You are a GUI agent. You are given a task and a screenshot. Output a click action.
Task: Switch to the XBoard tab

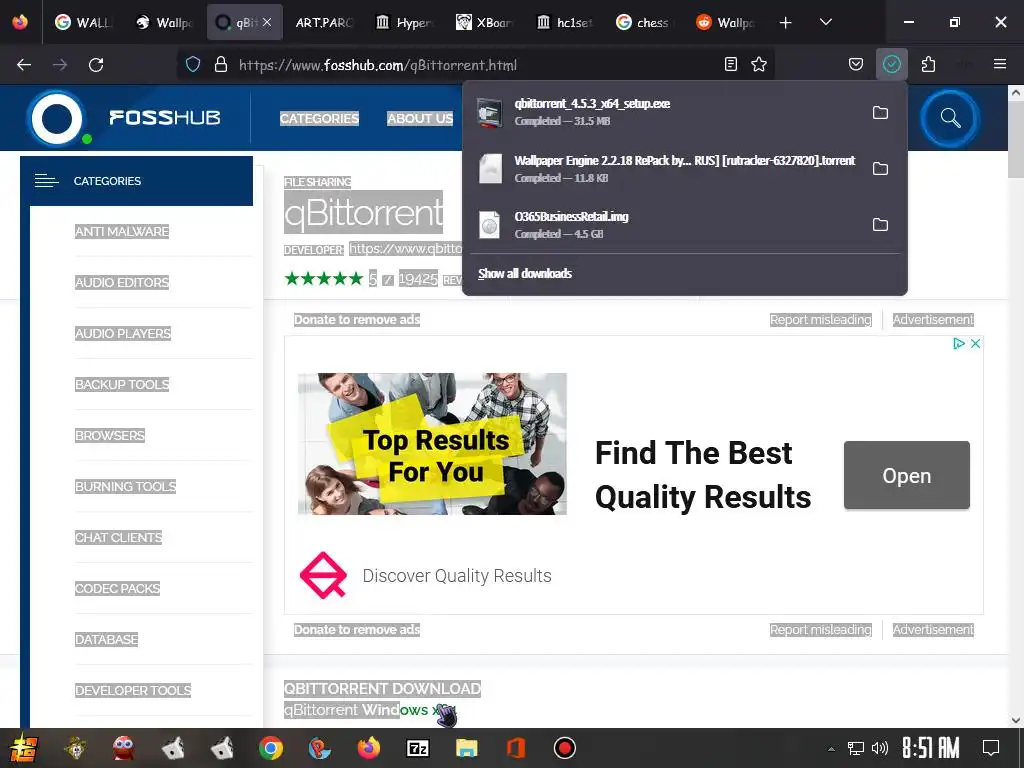click(x=485, y=22)
